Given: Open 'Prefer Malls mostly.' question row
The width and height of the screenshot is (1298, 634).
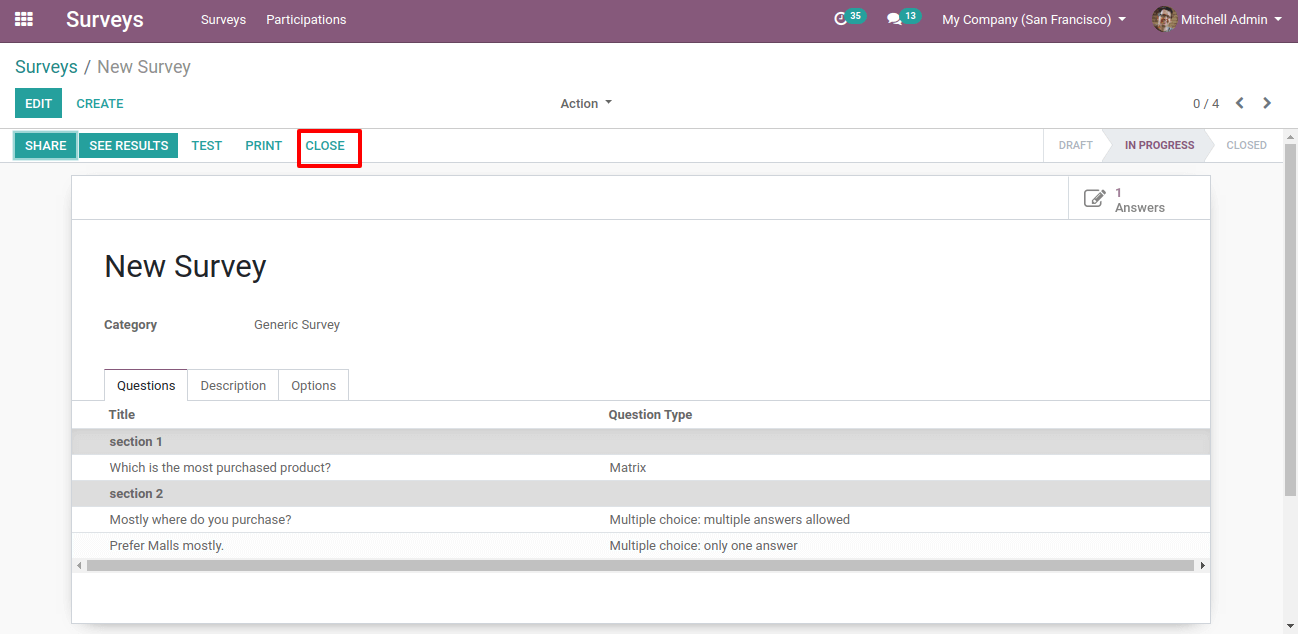Looking at the screenshot, I should pyautogui.click(x=641, y=546).
